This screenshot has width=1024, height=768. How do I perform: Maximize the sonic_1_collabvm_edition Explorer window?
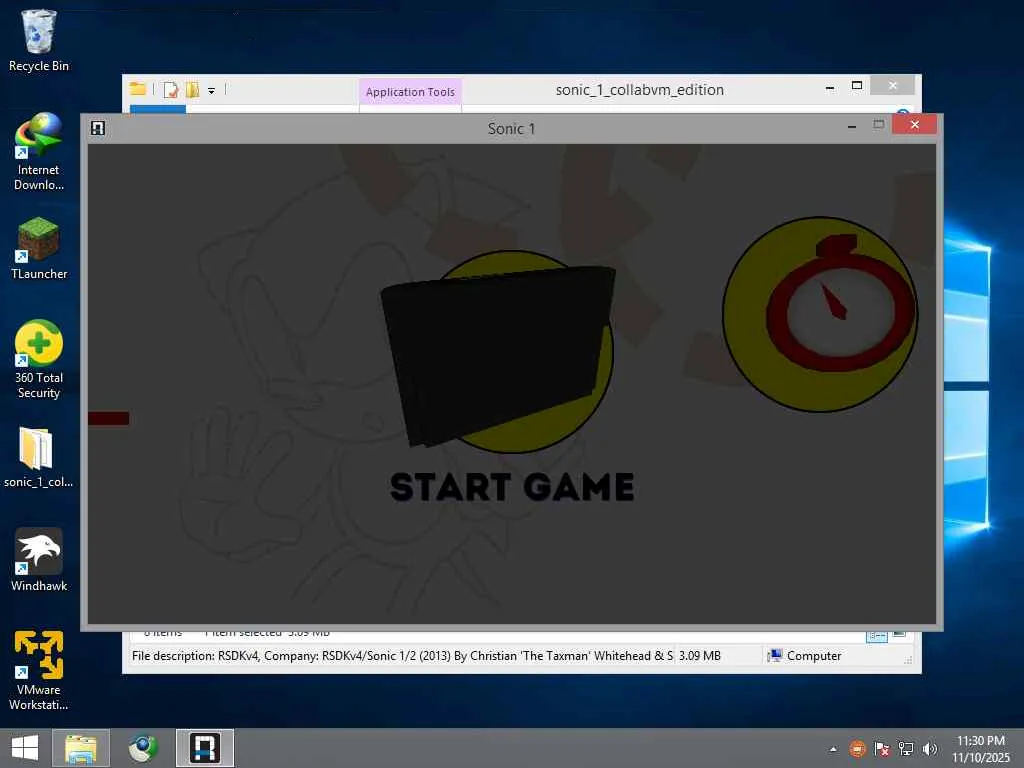(857, 86)
